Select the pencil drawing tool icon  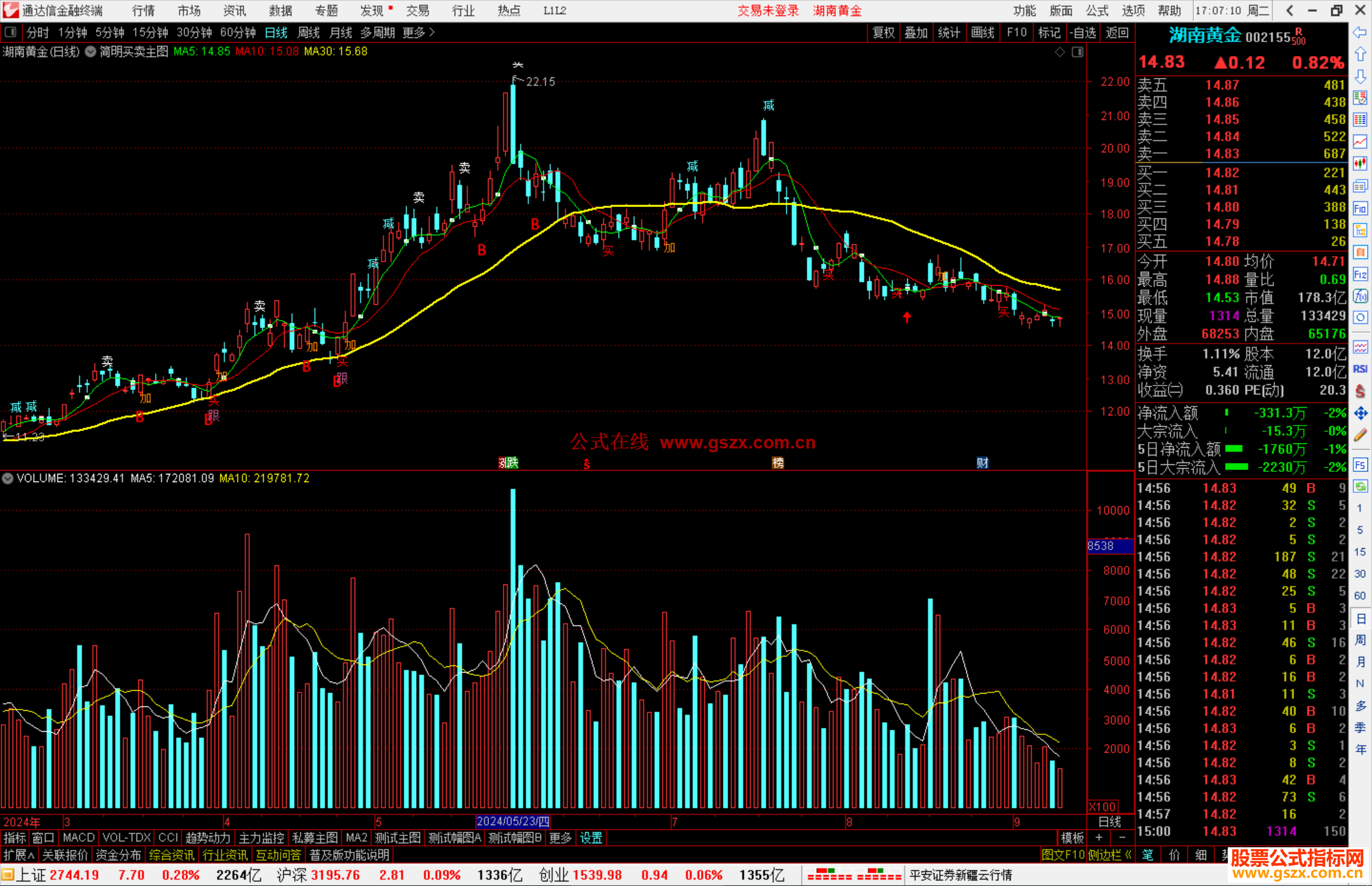point(1360,435)
